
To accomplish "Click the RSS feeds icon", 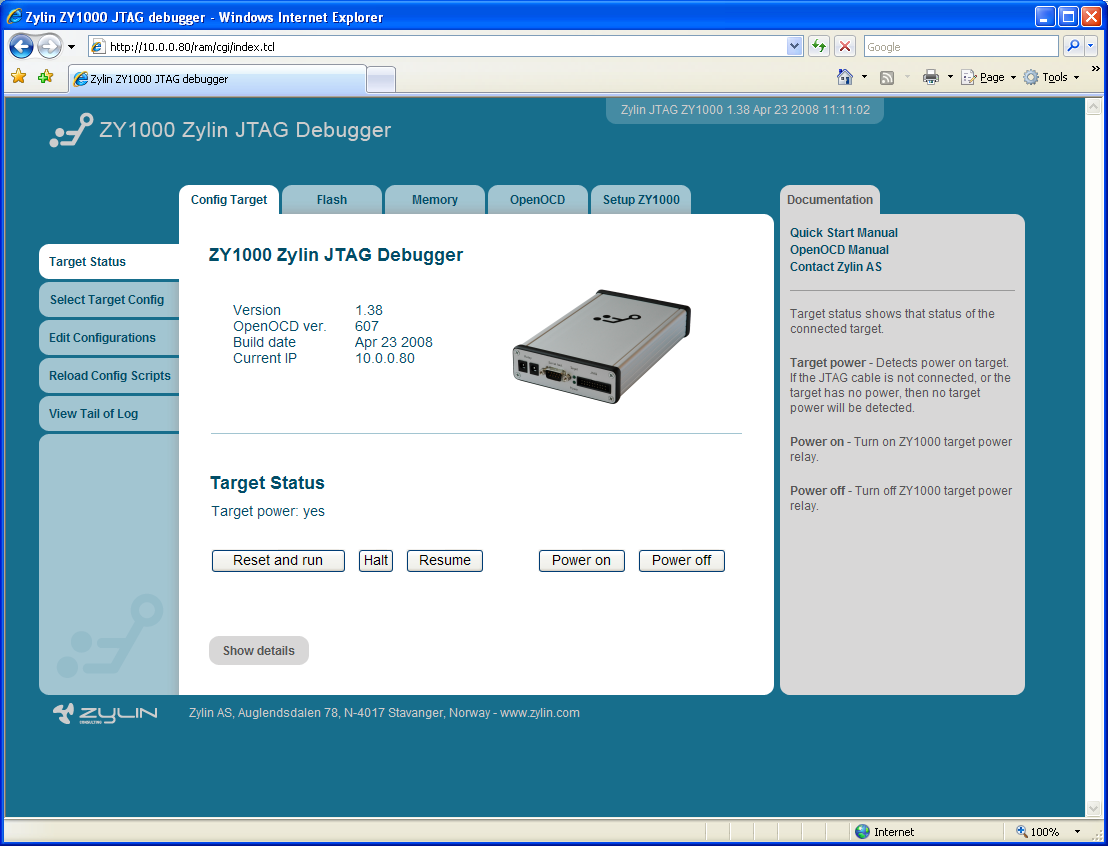I will point(887,77).
